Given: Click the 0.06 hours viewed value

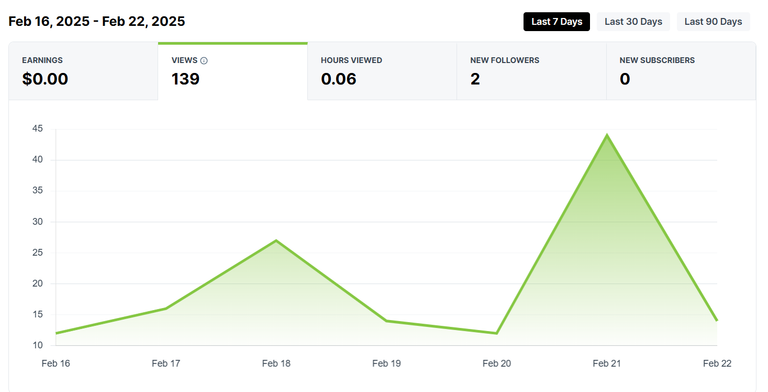Looking at the screenshot, I should (338, 79).
